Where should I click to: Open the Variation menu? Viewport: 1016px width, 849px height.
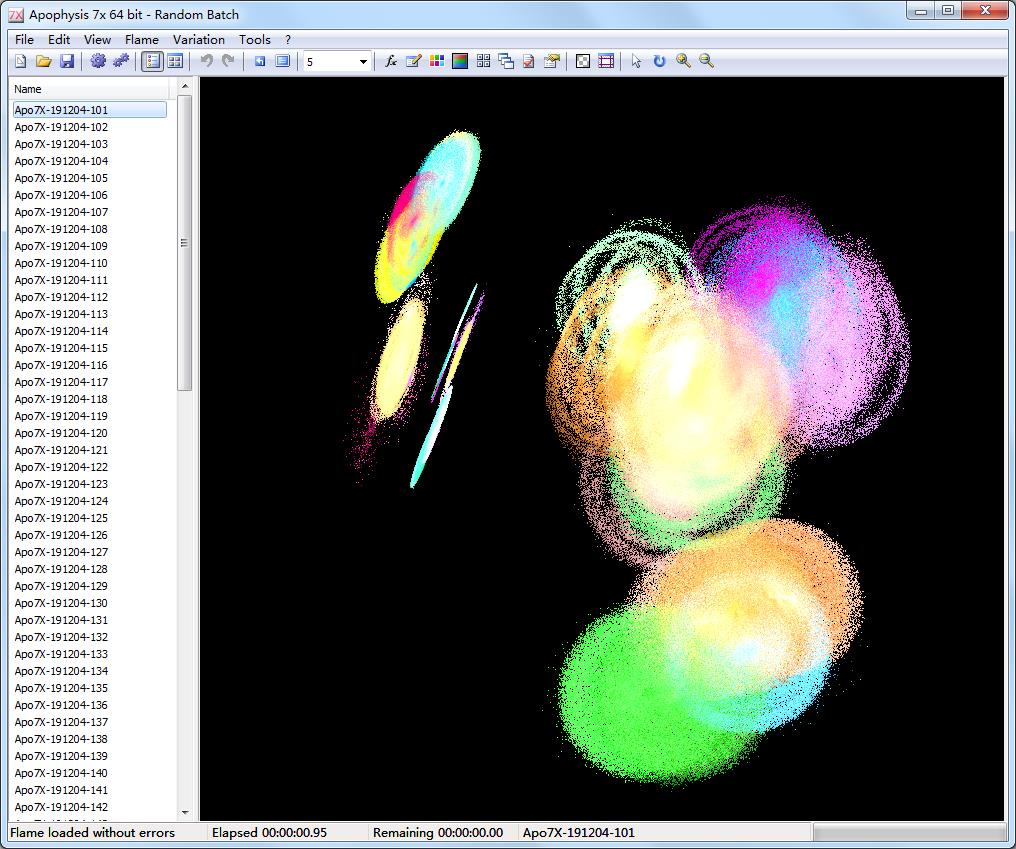198,39
